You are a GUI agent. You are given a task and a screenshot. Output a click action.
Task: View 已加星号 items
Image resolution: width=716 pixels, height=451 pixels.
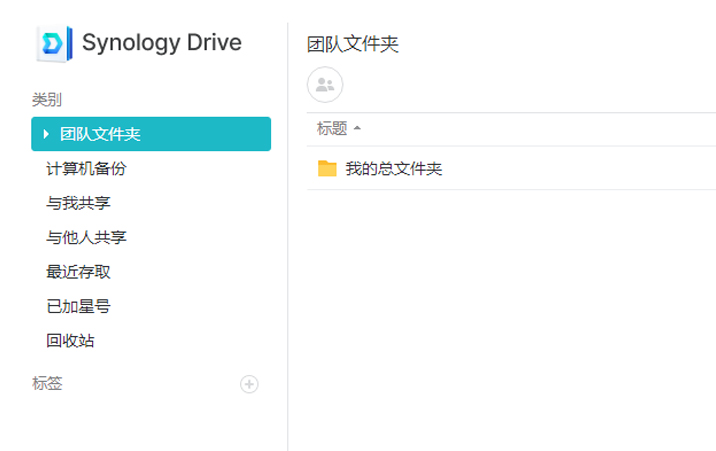[x=78, y=306]
